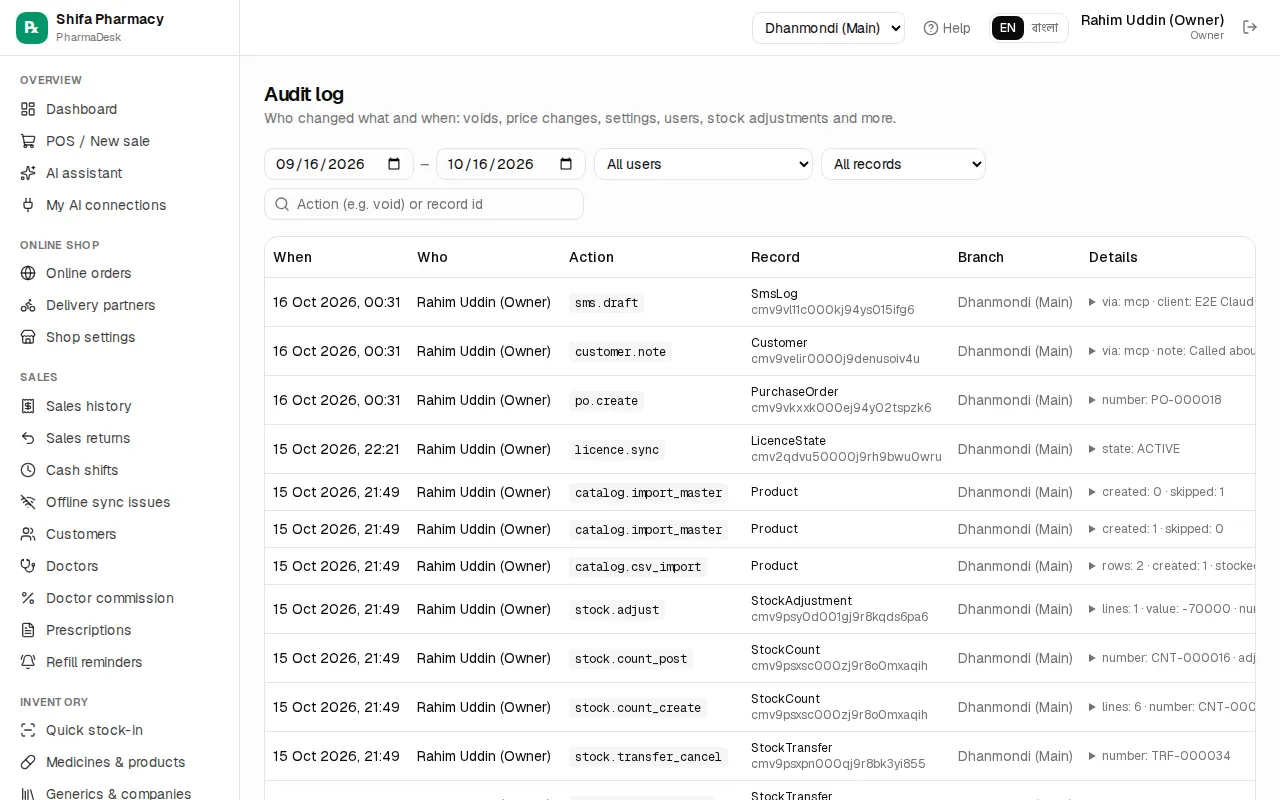Click the Doctors stethoscope icon
Screen dimensions: 1280x800
[28, 566]
